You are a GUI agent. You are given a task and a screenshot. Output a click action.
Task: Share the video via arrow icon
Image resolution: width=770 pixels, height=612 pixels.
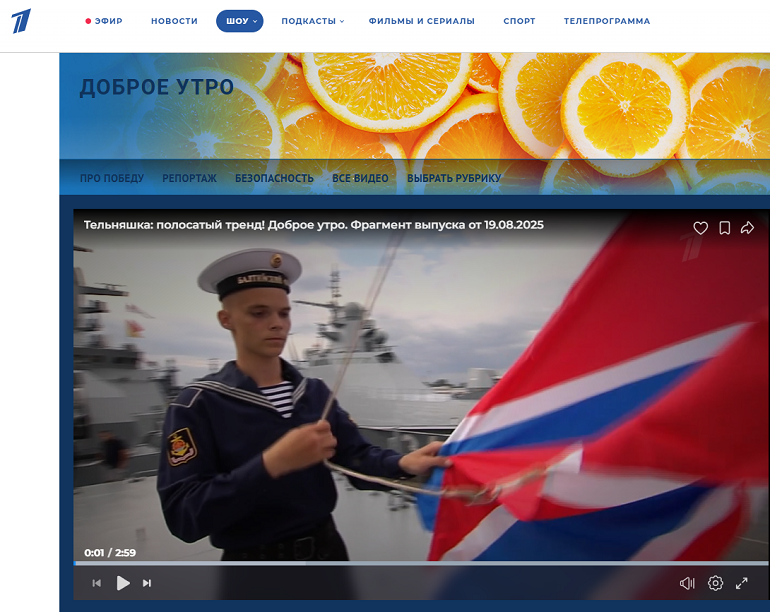coord(747,228)
